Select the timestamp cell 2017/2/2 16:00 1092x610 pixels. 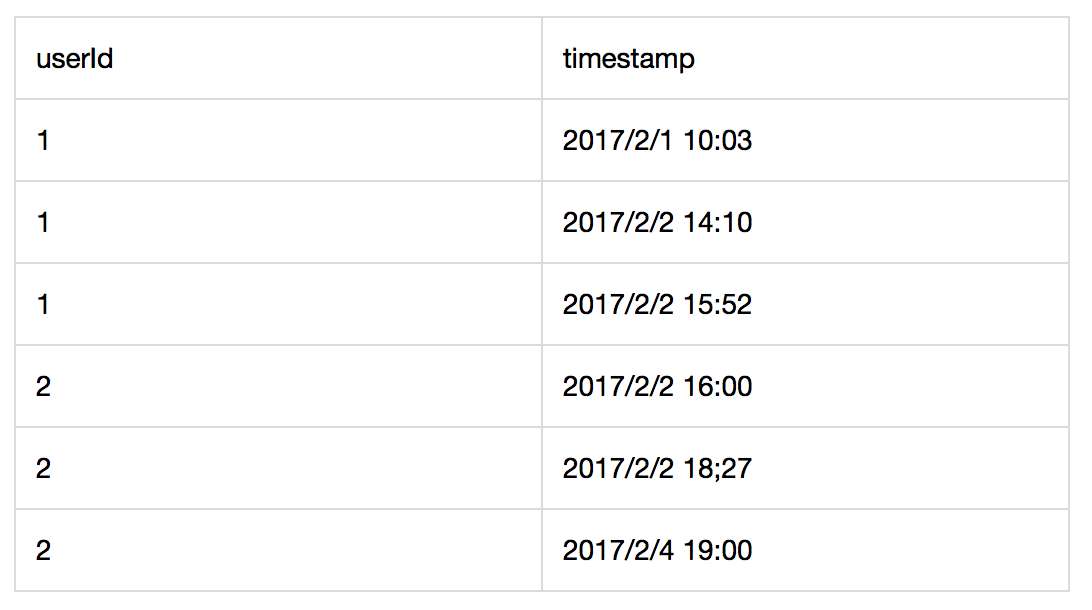tap(805, 386)
